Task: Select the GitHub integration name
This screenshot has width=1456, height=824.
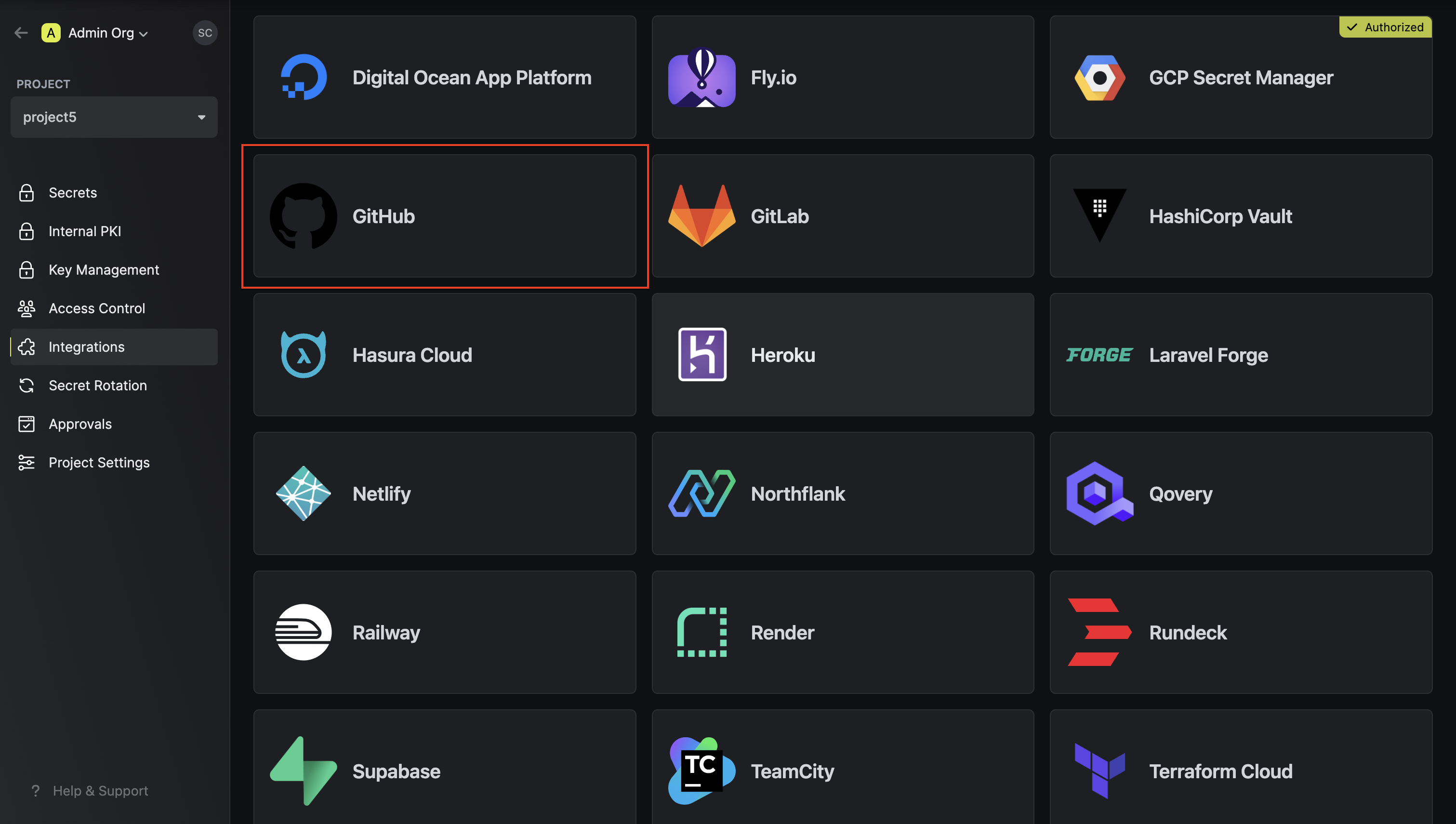Action: point(384,216)
